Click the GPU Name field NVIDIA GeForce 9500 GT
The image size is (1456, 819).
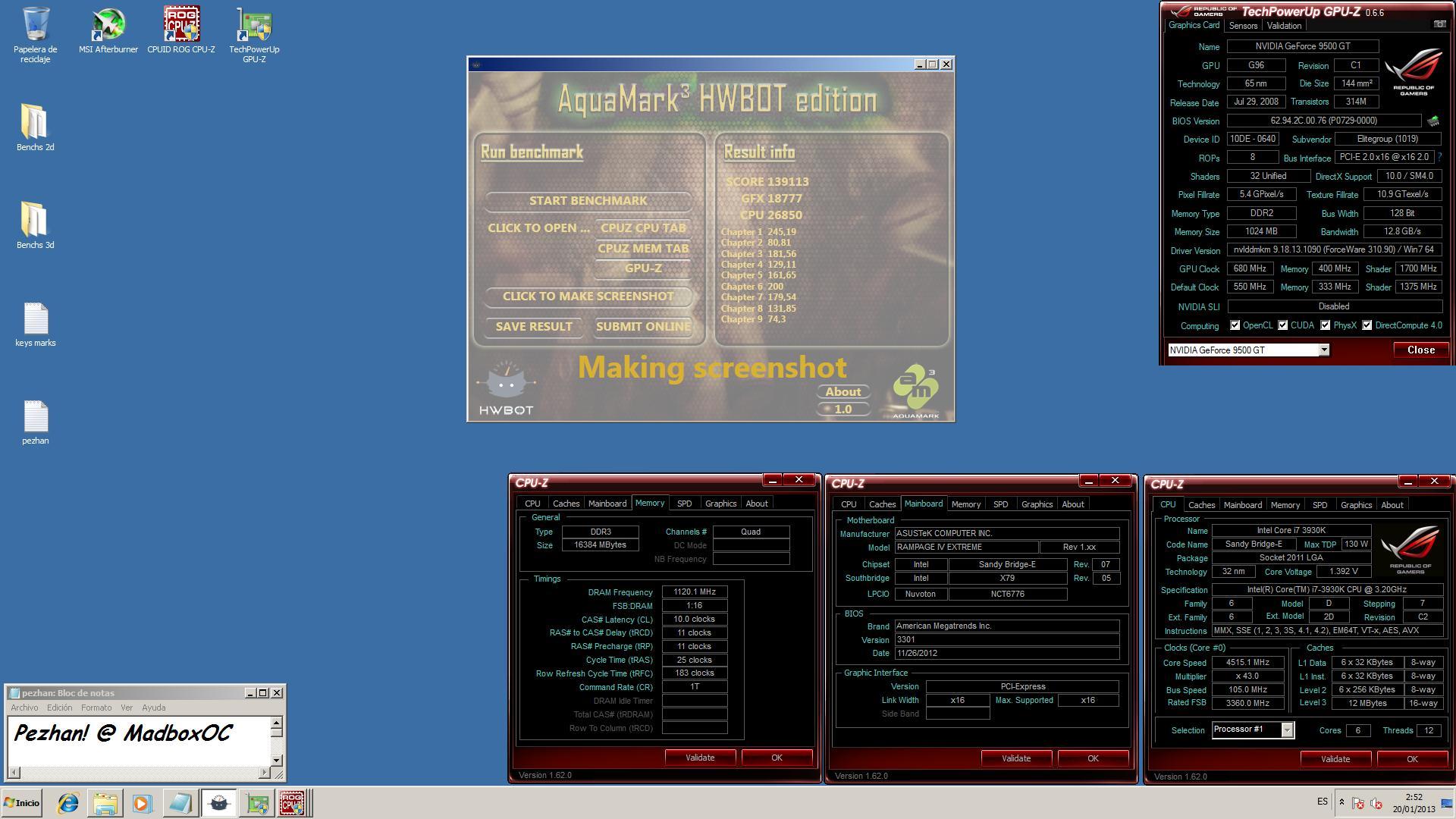pos(1303,46)
